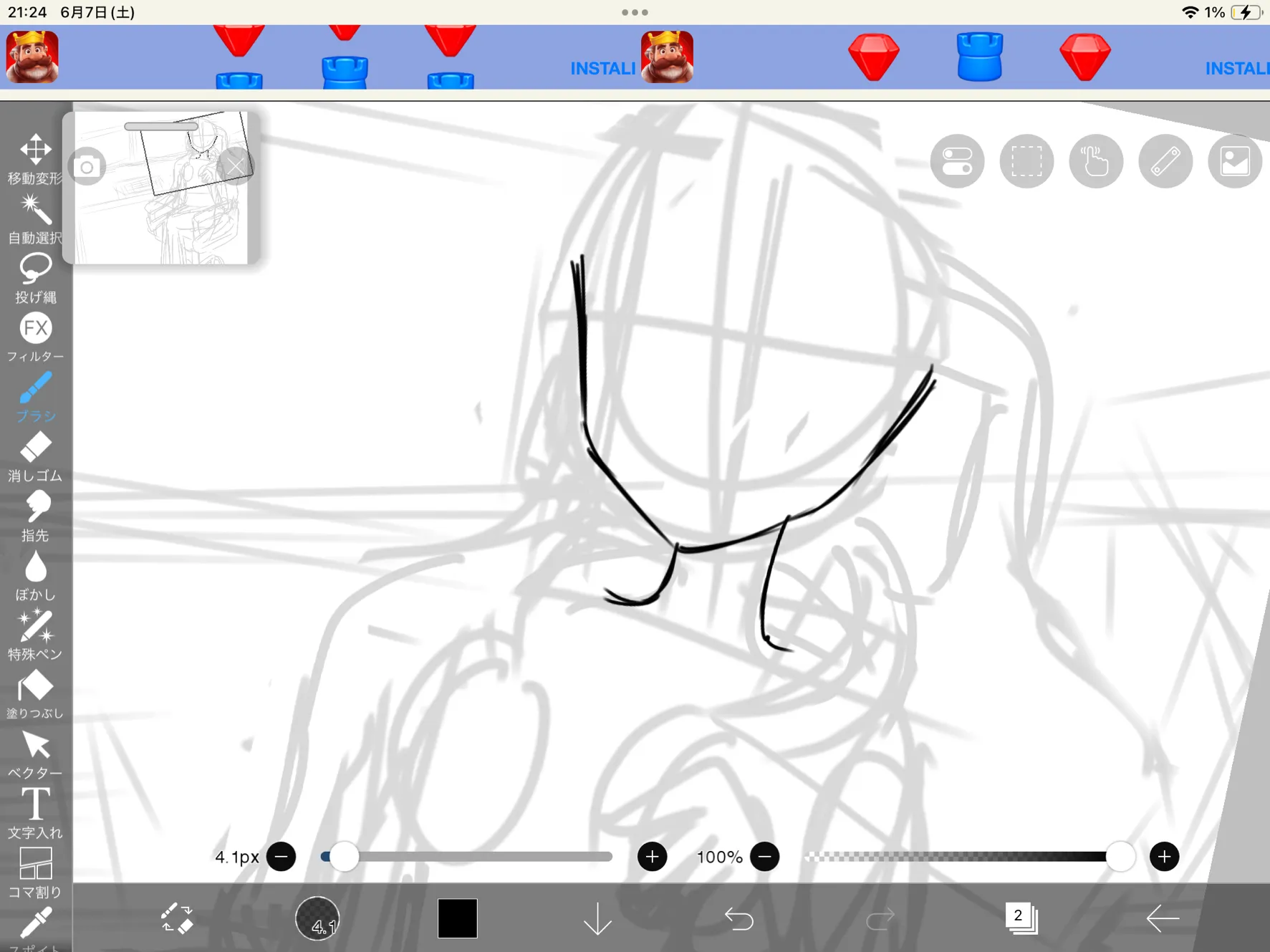The width and height of the screenshot is (1270, 952).
Task: Close the reference preview window
Action: click(235, 167)
